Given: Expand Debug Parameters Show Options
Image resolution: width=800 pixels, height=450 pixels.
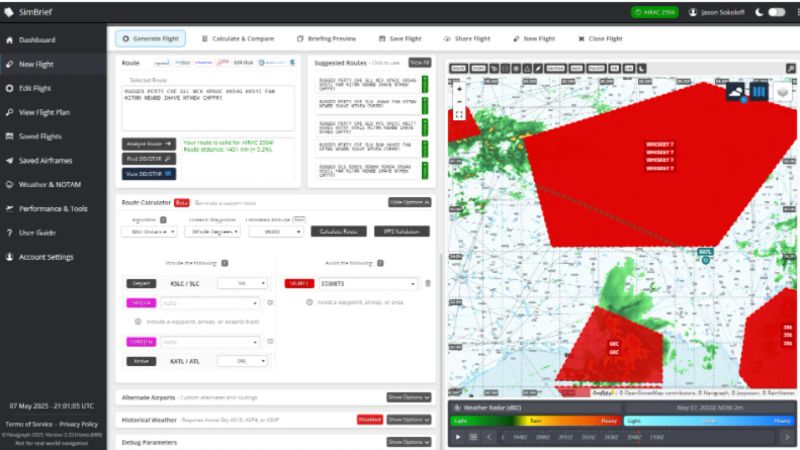Looking at the screenshot, I should [x=409, y=442].
